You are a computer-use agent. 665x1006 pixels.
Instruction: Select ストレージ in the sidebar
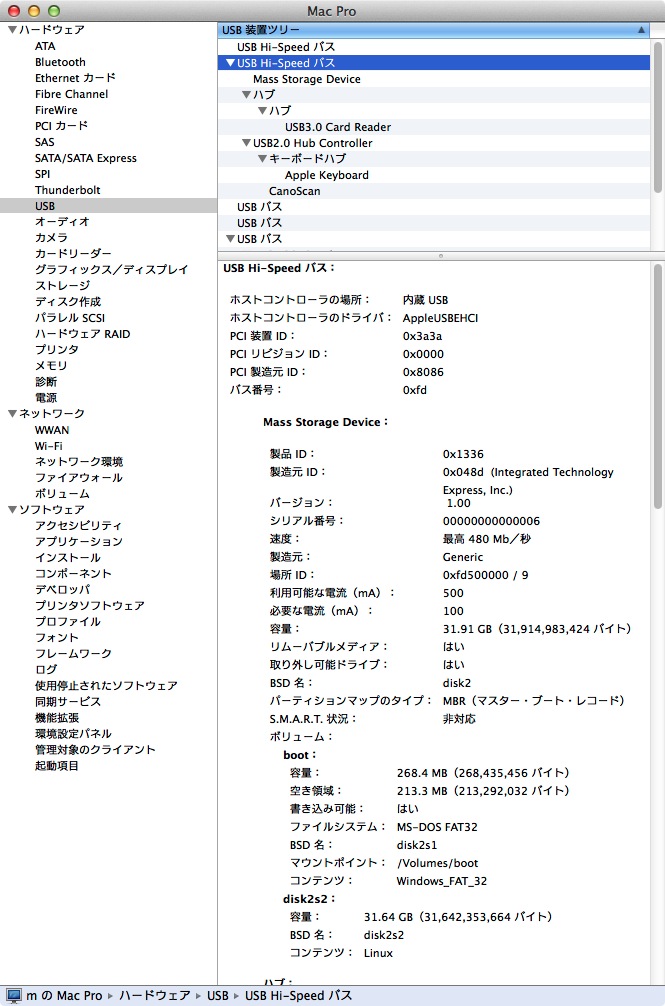pyautogui.click(x=62, y=286)
